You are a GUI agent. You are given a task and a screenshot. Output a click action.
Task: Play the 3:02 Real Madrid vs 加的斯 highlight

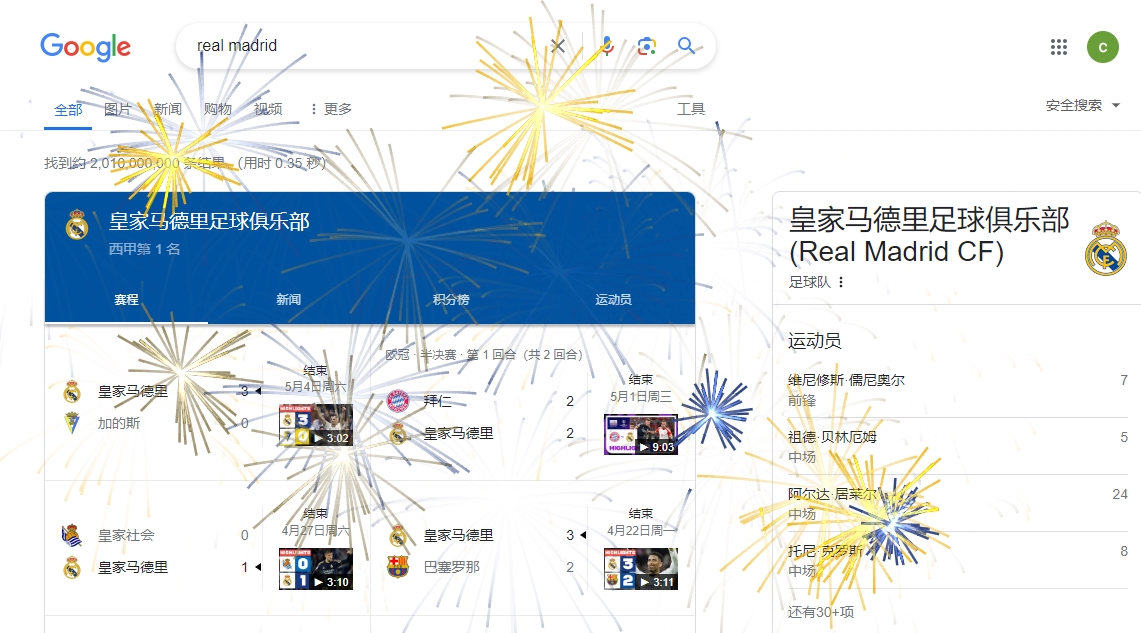point(316,425)
